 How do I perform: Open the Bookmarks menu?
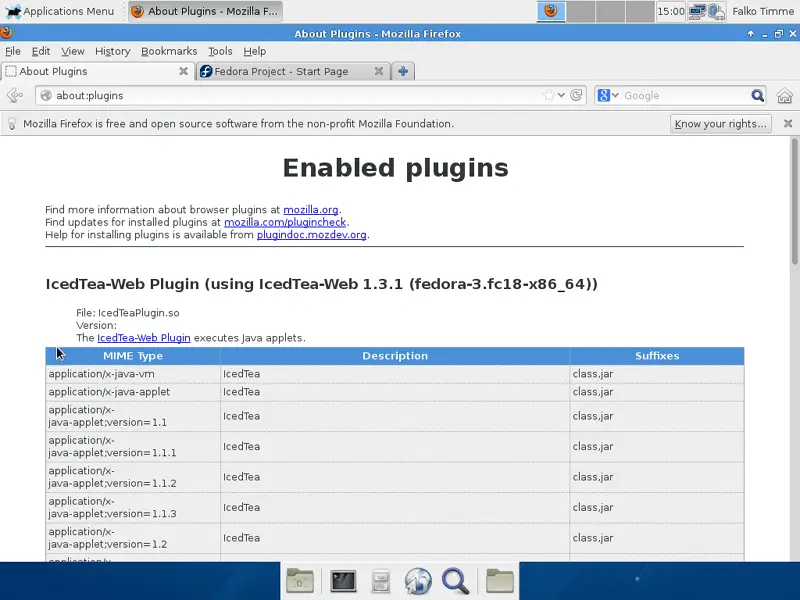click(x=169, y=51)
